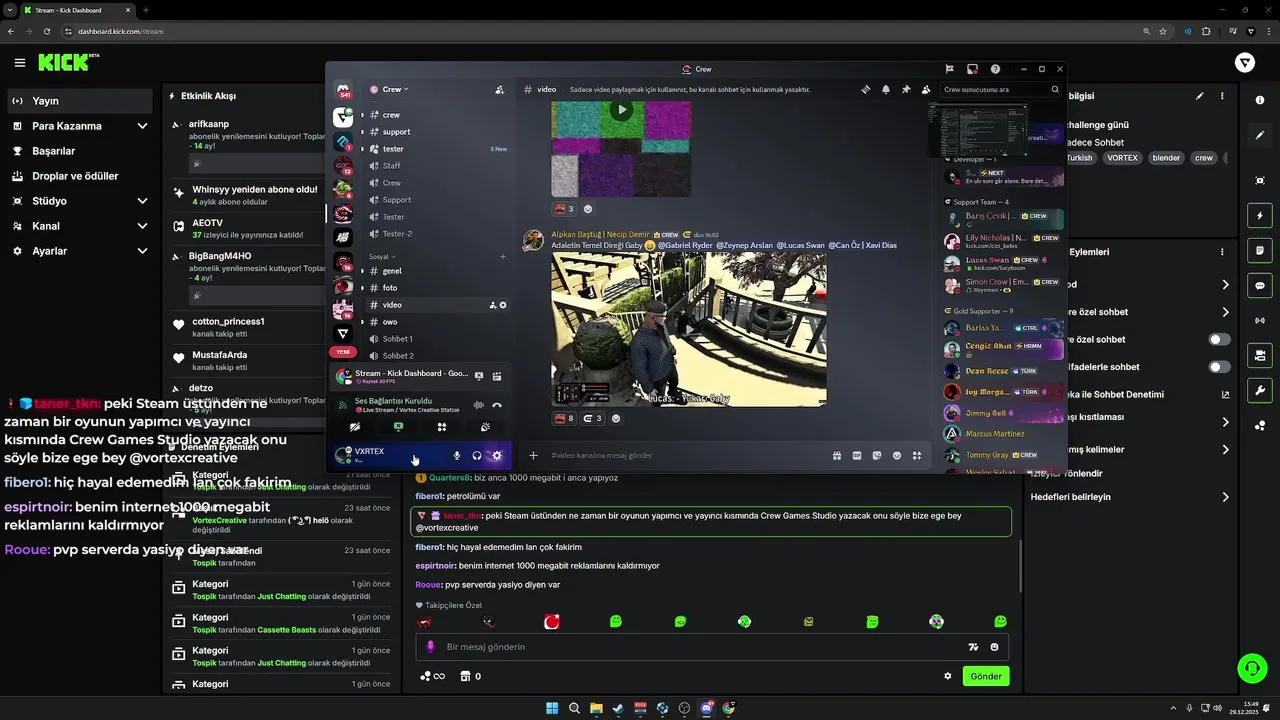1280x720 pixels.
Task: Open the Discord sticker picker
Action: click(x=877, y=455)
